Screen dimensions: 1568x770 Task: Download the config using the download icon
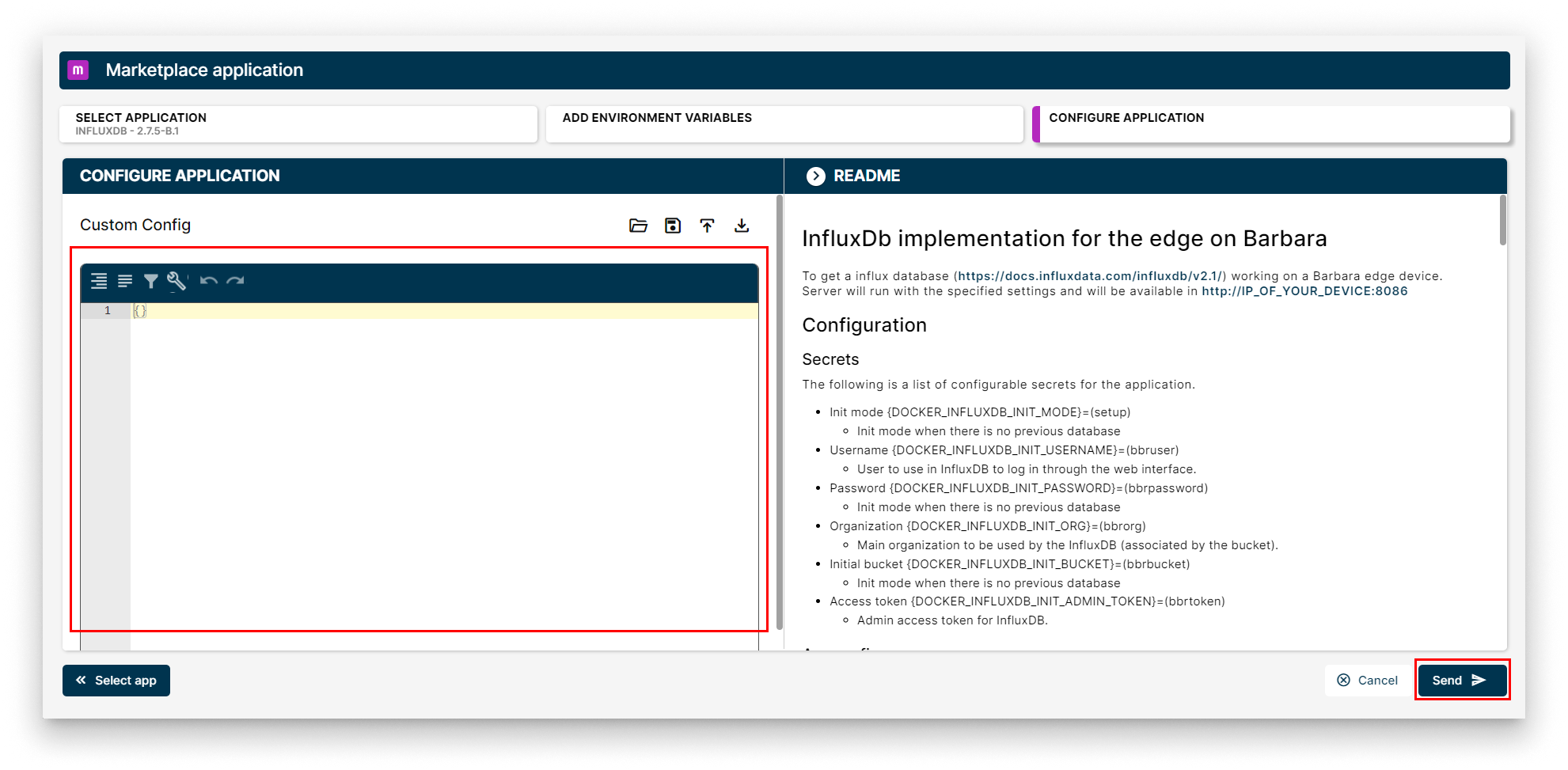[742, 226]
